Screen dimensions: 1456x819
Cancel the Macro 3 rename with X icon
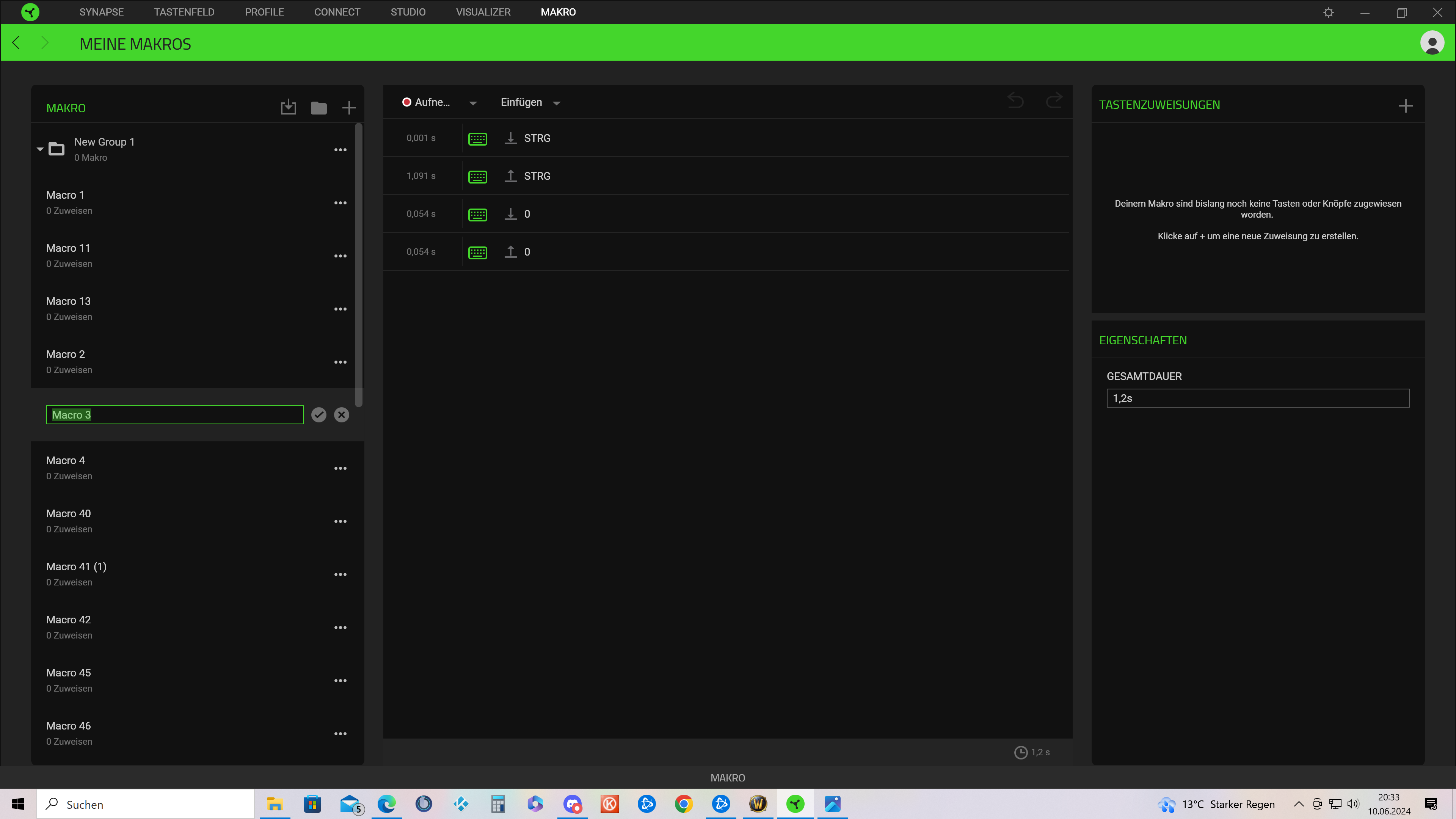341,415
